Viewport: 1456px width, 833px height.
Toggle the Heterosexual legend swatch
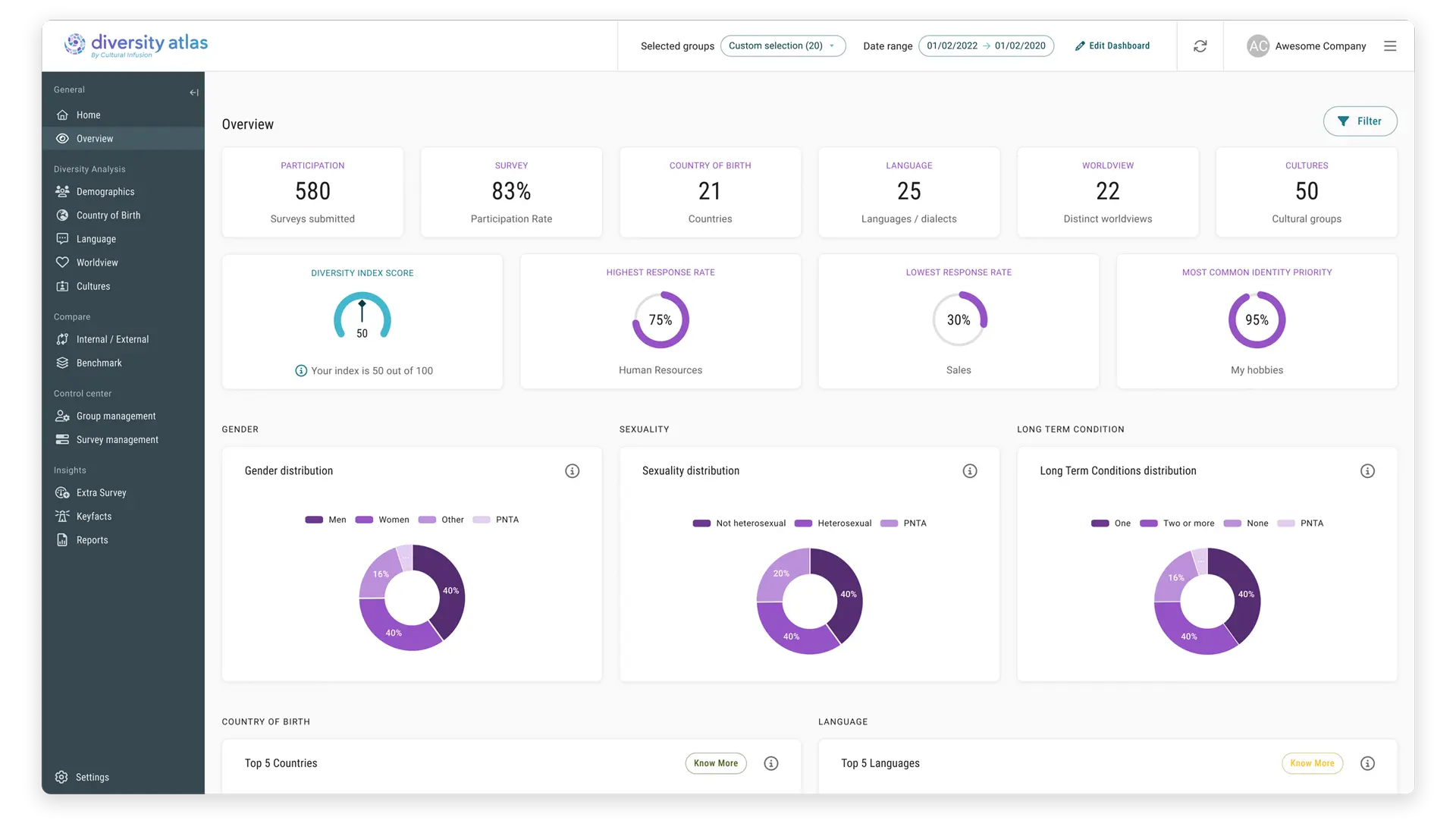(x=803, y=523)
